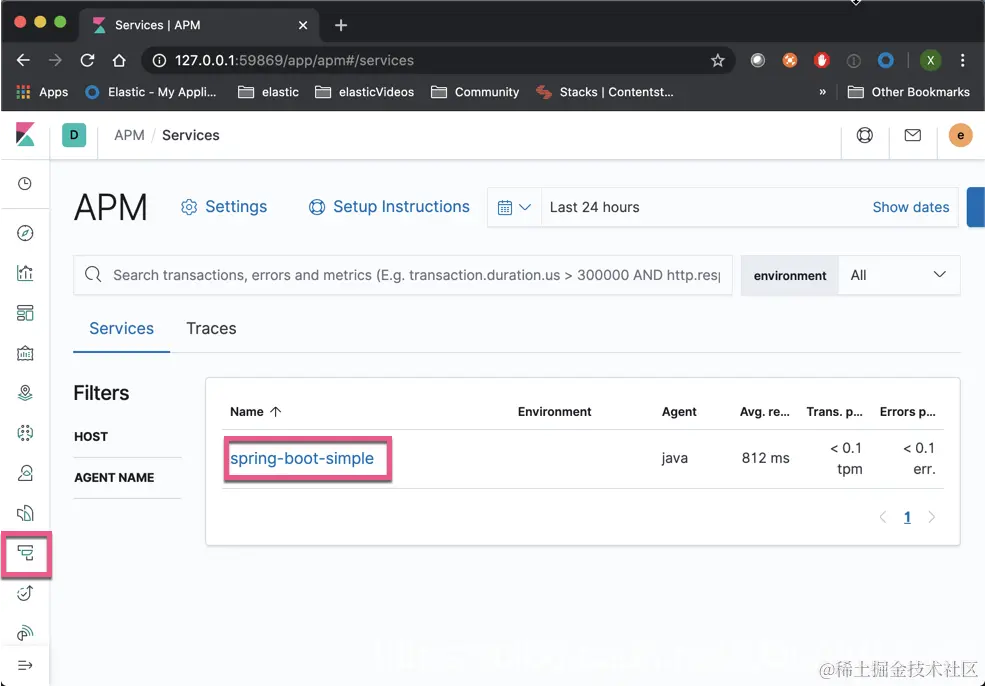
Task: Open SIEM icon at sidebar bottom
Action: tap(24, 633)
